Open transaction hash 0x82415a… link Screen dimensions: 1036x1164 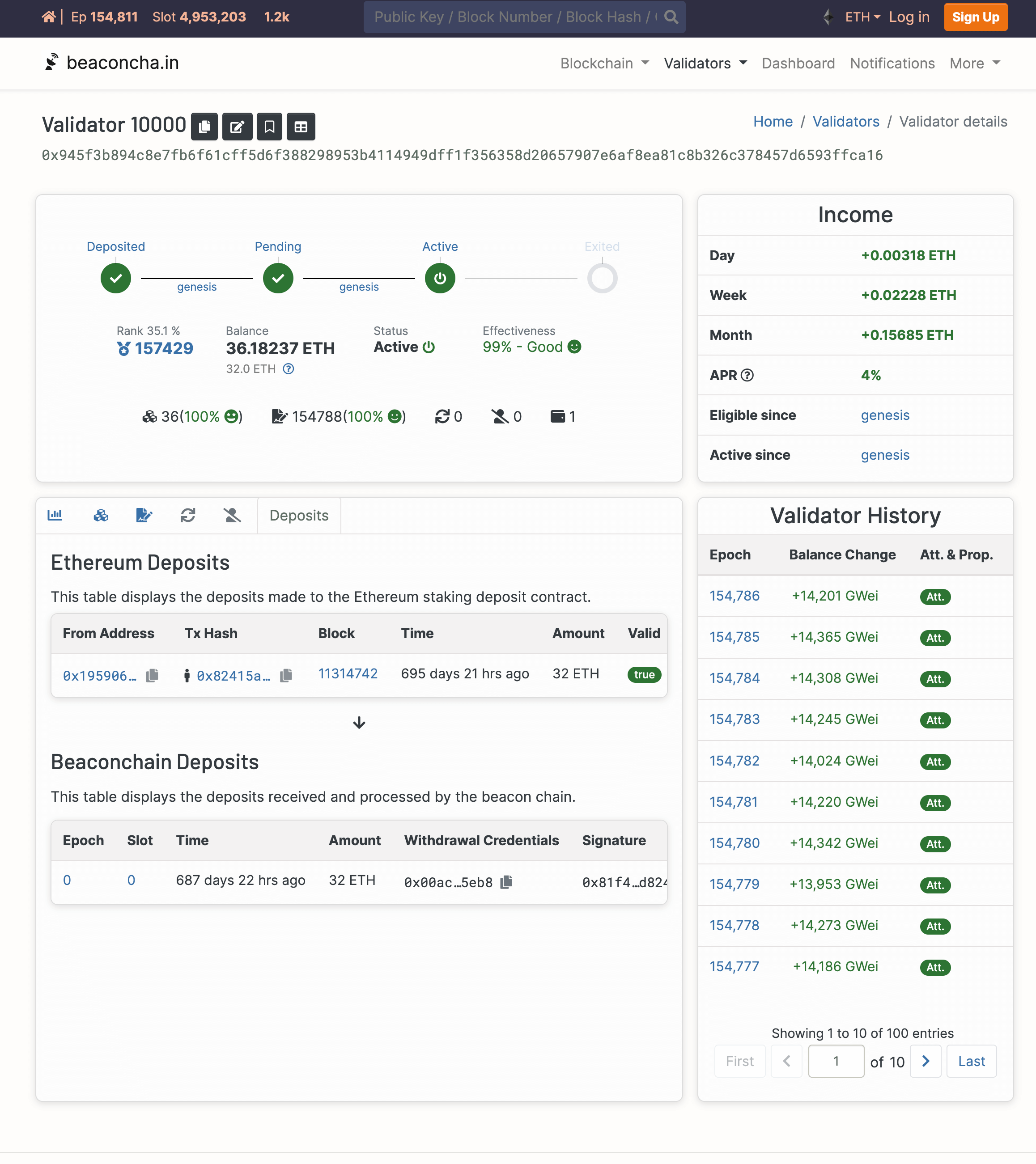(234, 675)
